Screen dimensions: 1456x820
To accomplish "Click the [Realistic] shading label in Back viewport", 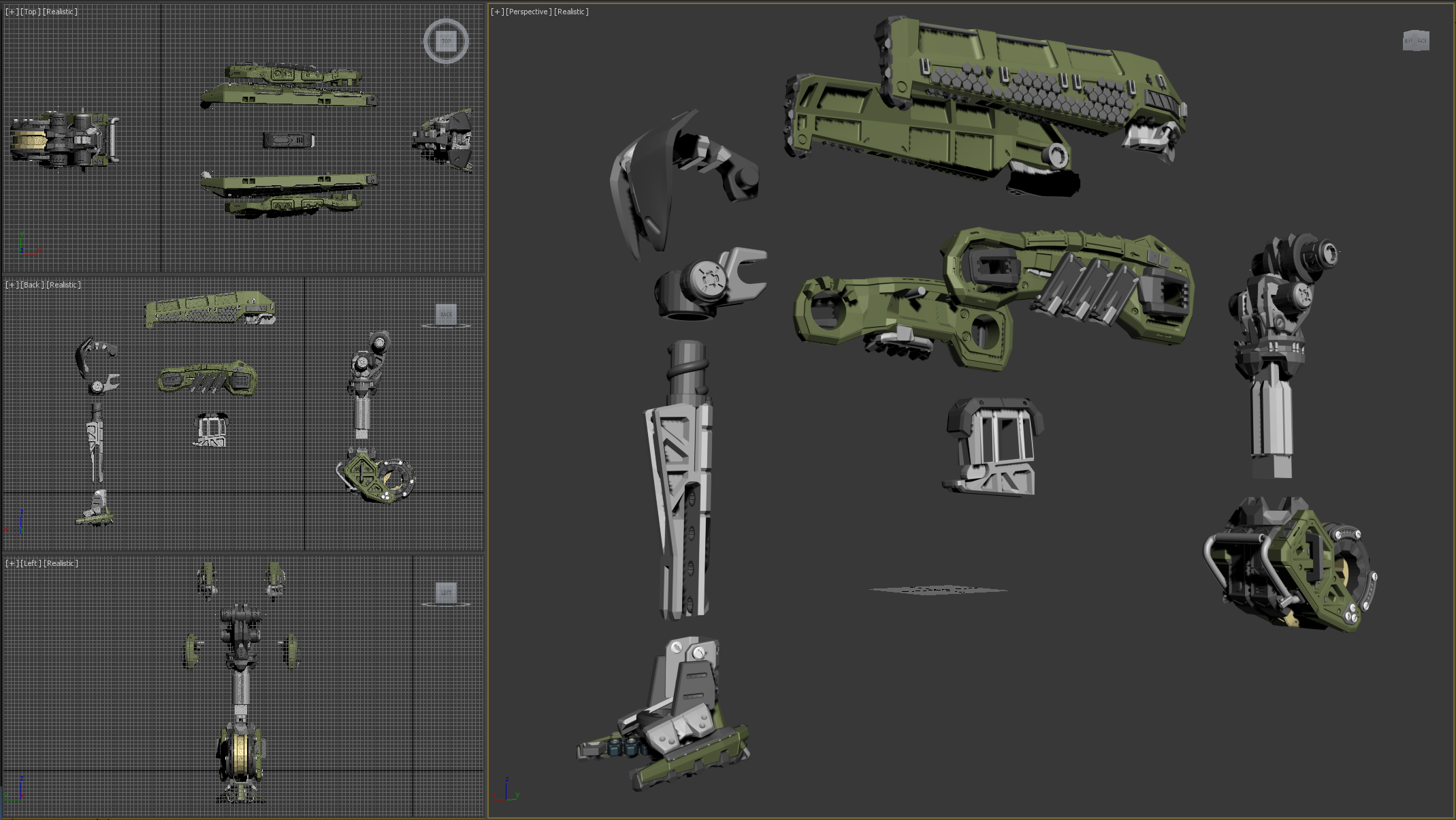I will click(63, 285).
